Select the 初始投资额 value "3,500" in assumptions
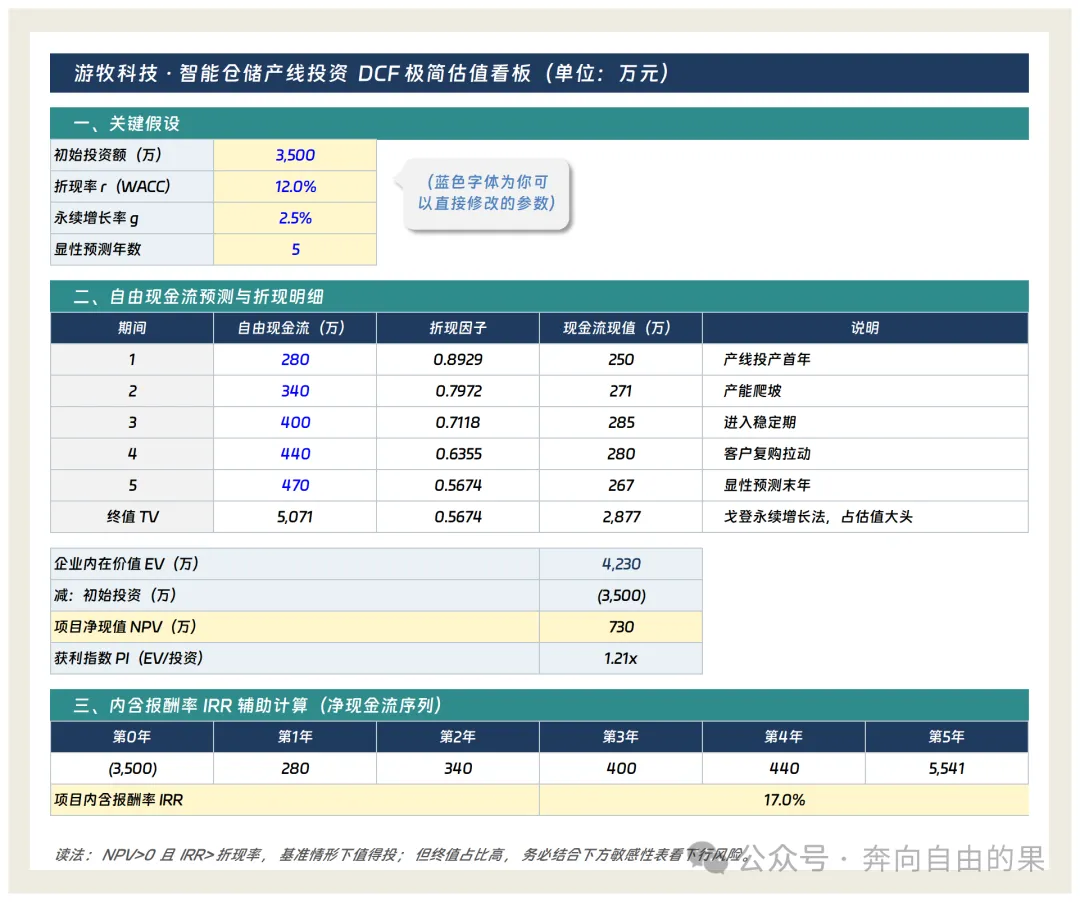Screen dimensions: 1080x902 pos(295,155)
